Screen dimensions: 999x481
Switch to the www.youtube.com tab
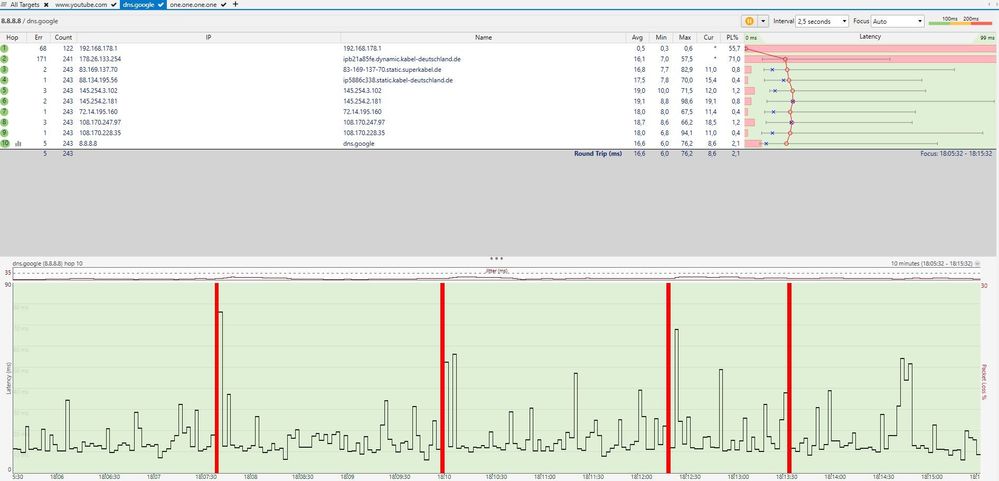click(x=81, y=4)
